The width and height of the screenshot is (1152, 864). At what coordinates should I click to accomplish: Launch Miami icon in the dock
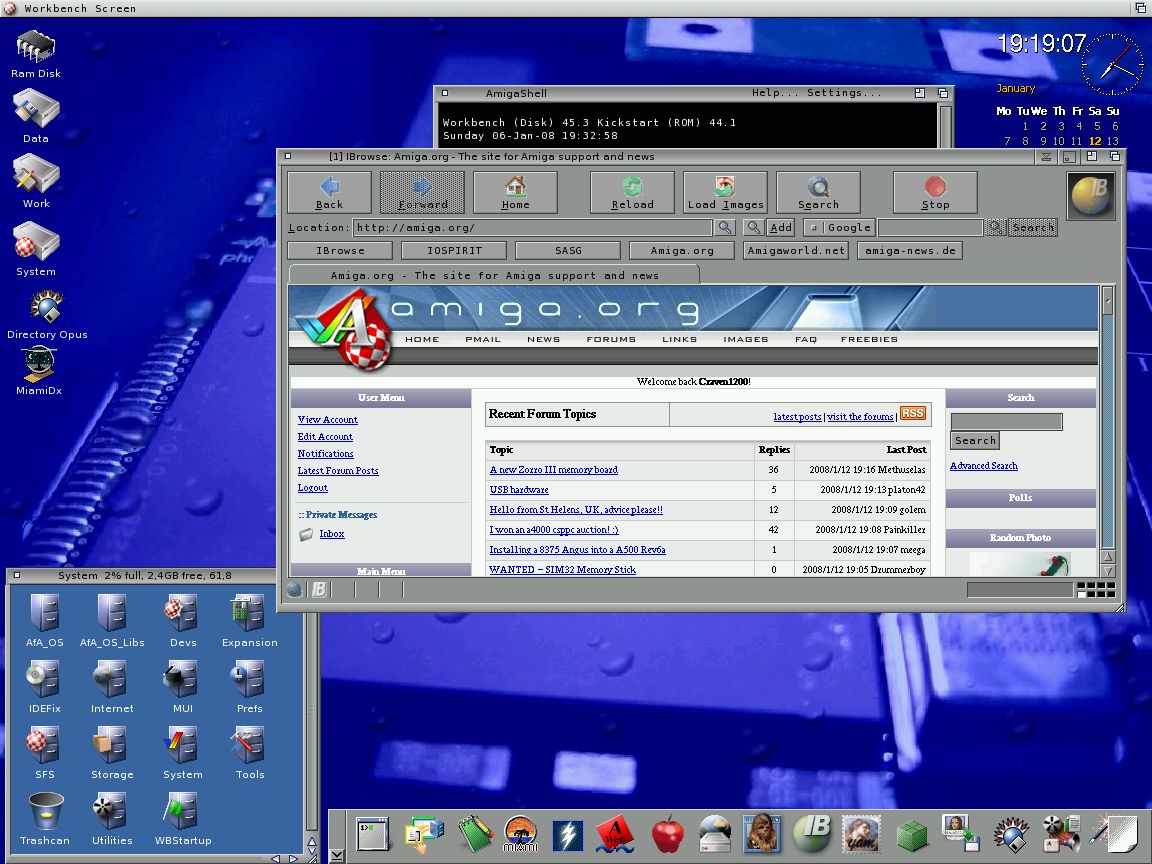coord(520,835)
